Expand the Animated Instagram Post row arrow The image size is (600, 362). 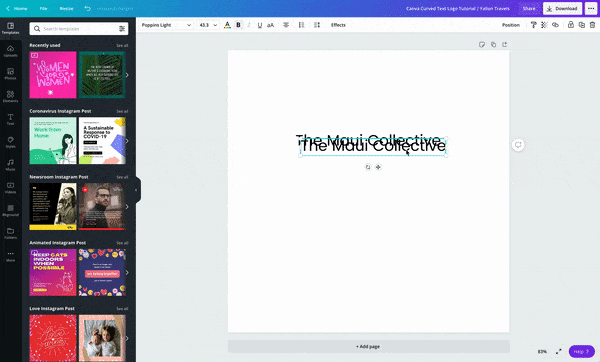click(127, 272)
